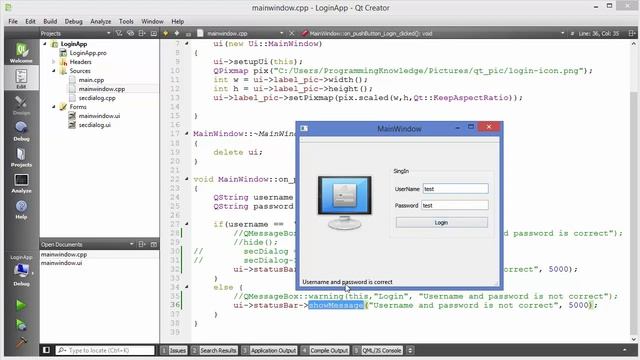Open the LoginApp Debug kit selector
The height and width of the screenshot is (360, 640).
[x=21, y=270]
